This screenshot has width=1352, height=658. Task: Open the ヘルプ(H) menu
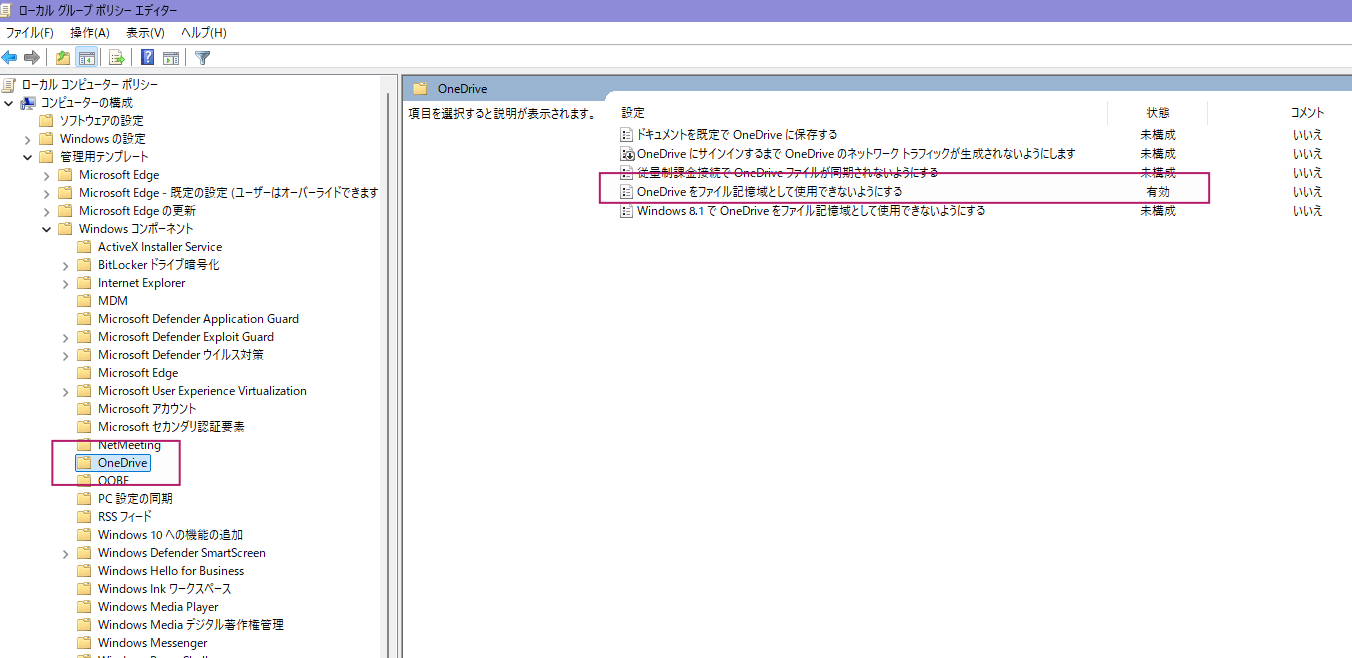(x=204, y=33)
